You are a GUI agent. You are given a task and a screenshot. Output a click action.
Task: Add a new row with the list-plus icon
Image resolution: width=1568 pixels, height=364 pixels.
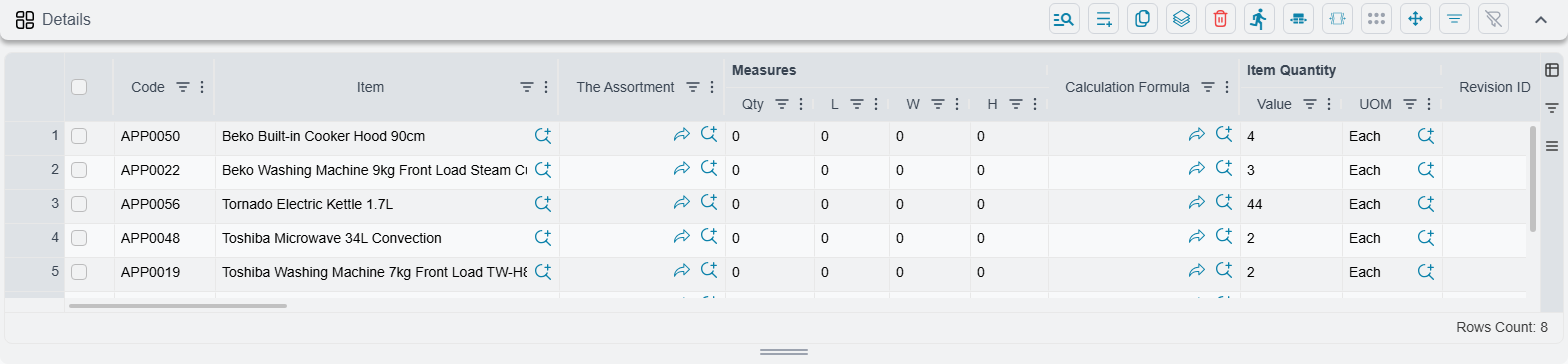(1103, 18)
